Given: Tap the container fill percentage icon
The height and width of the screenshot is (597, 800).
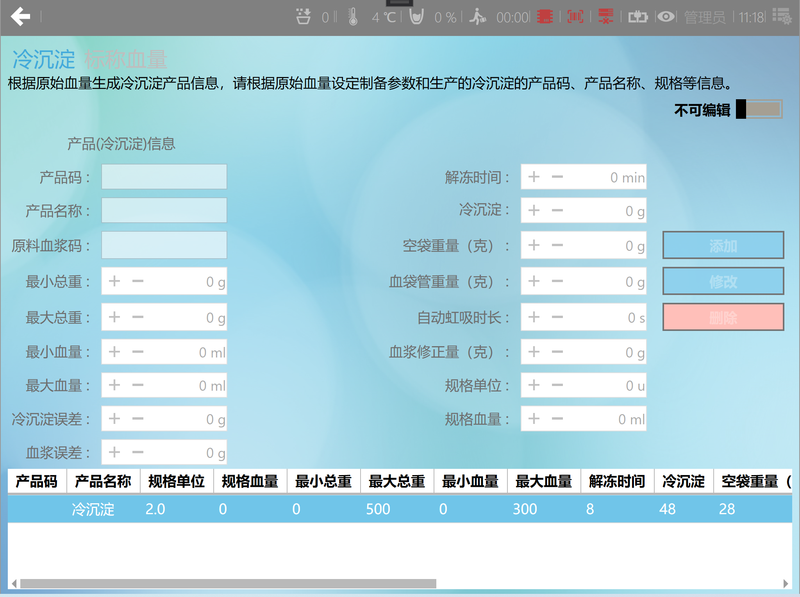Looking at the screenshot, I should coord(416,17).
